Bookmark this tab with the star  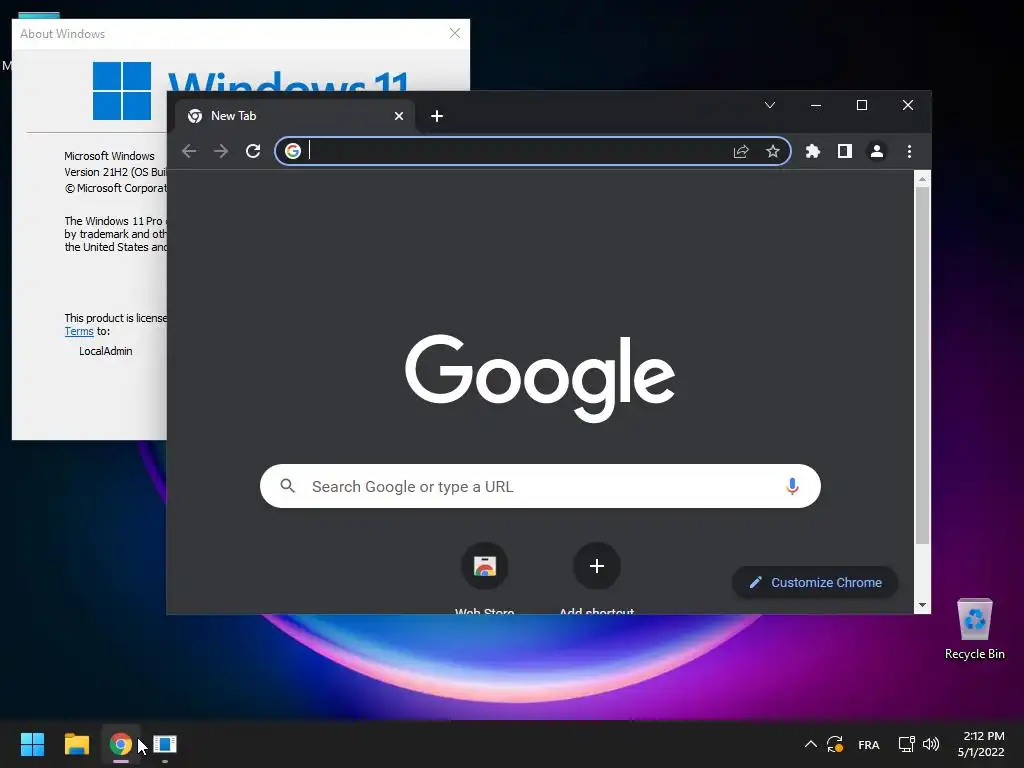coord(773,152)
